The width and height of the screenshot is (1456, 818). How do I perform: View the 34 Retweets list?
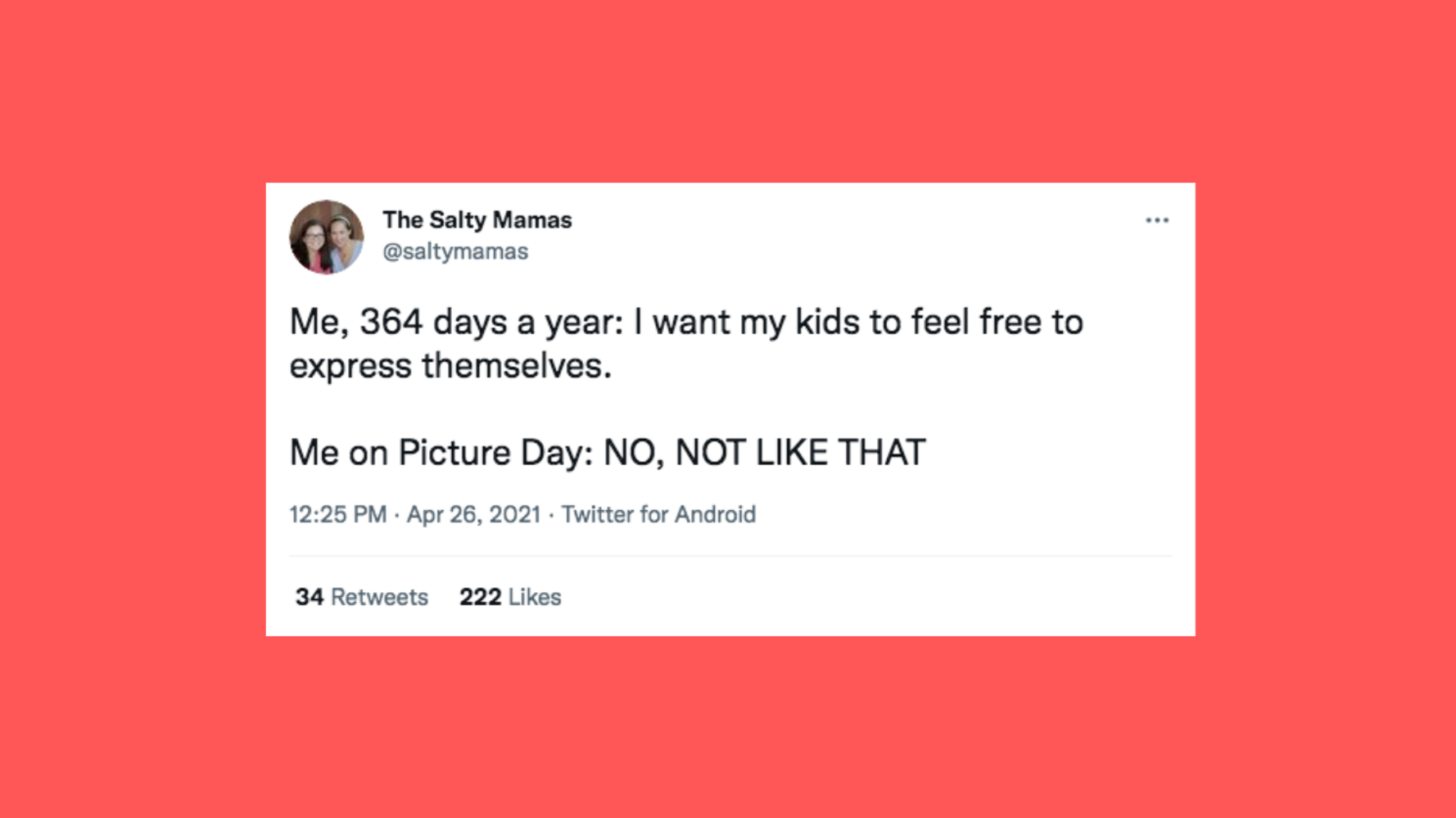pyautogui.click(x=362, y=597)
